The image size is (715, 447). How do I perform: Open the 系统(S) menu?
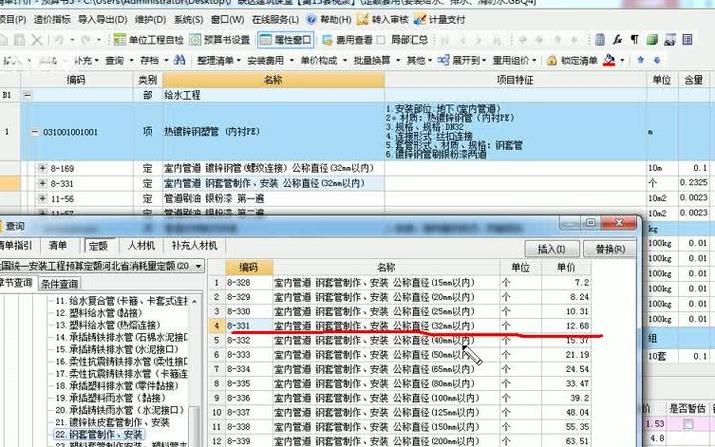coord(188,20)
